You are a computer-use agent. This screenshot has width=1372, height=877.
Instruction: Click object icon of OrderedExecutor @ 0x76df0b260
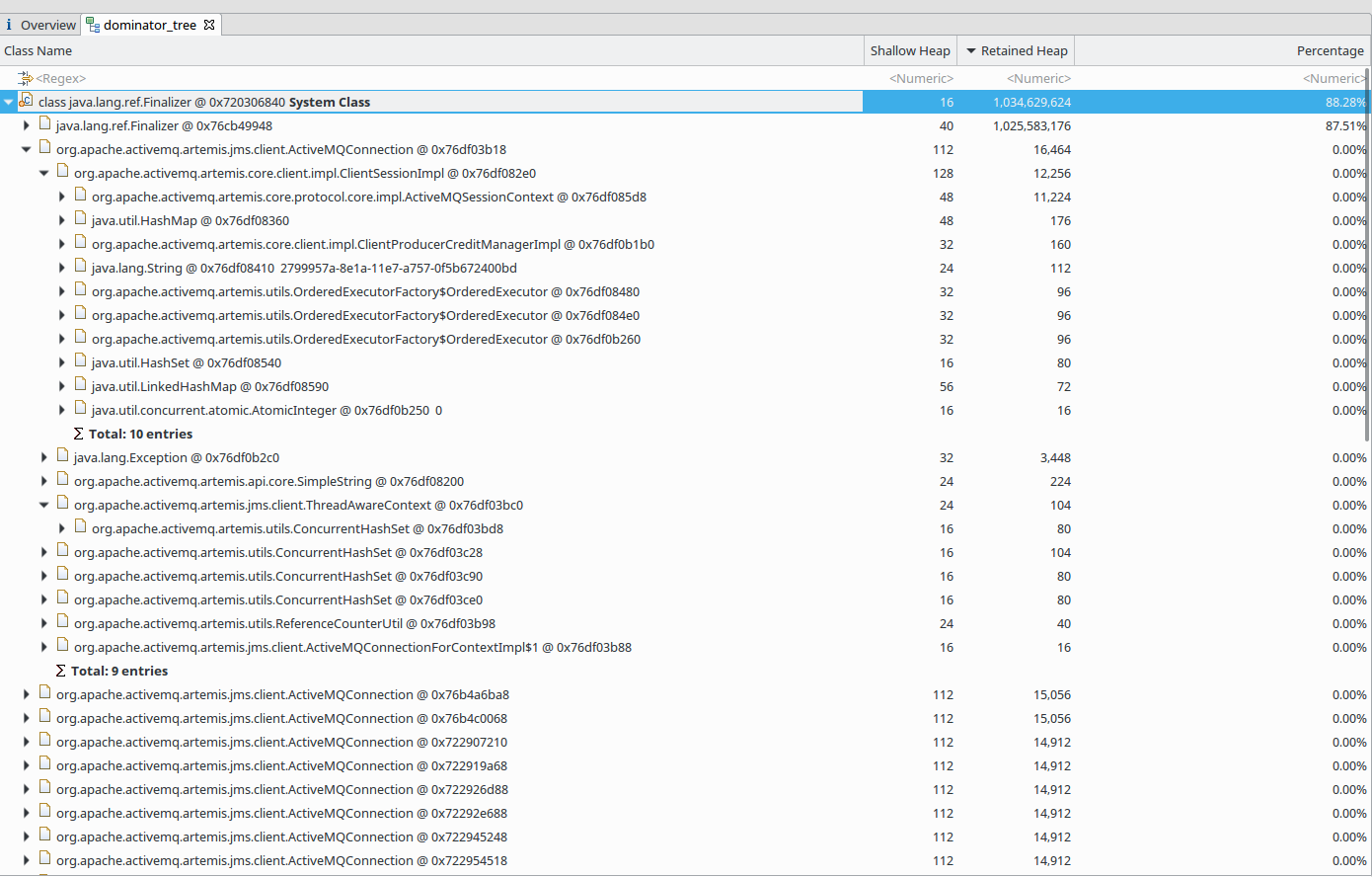pos(80,338)
